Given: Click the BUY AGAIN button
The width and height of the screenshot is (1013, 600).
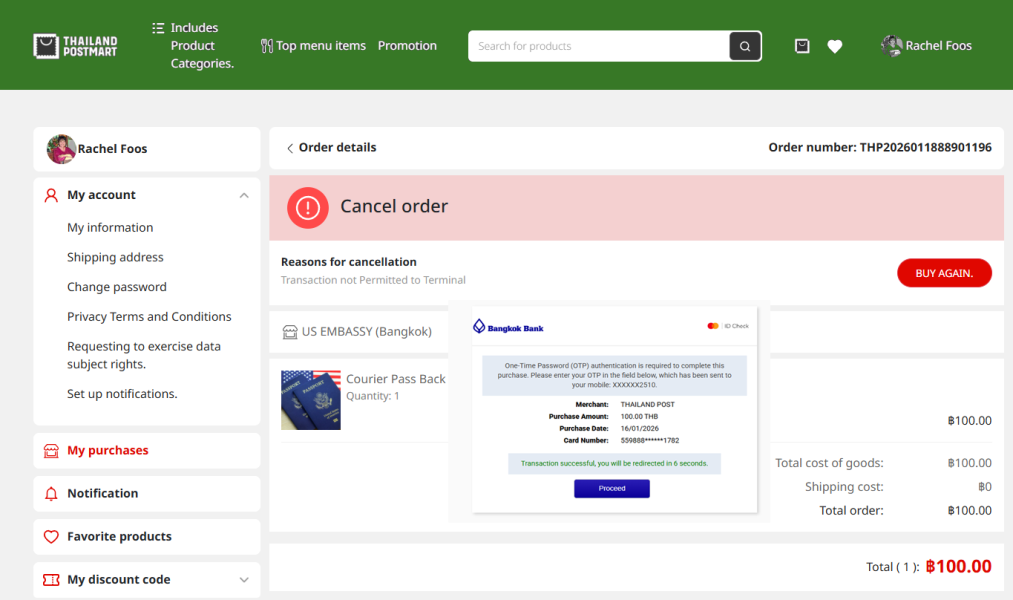Looking at the screenshot, I should click(x=944, y=273).
